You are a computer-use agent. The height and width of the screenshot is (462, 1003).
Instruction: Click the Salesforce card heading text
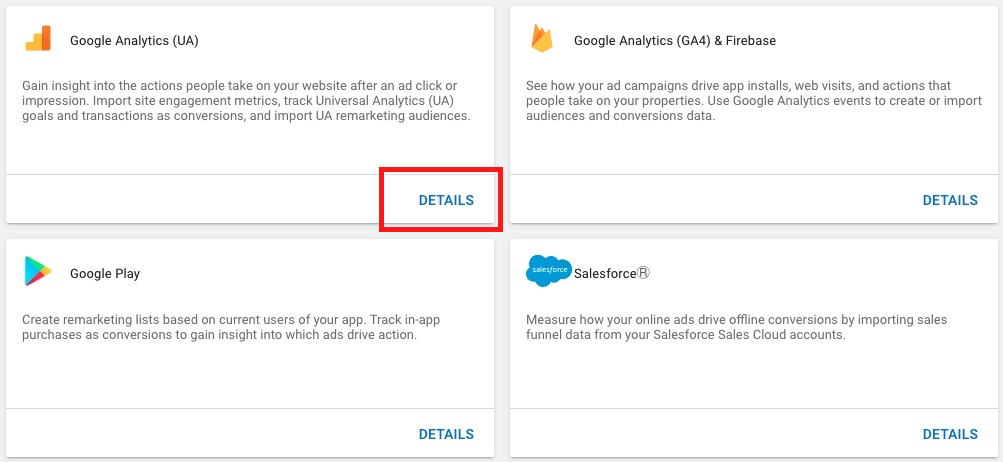(x=611, y=274)
